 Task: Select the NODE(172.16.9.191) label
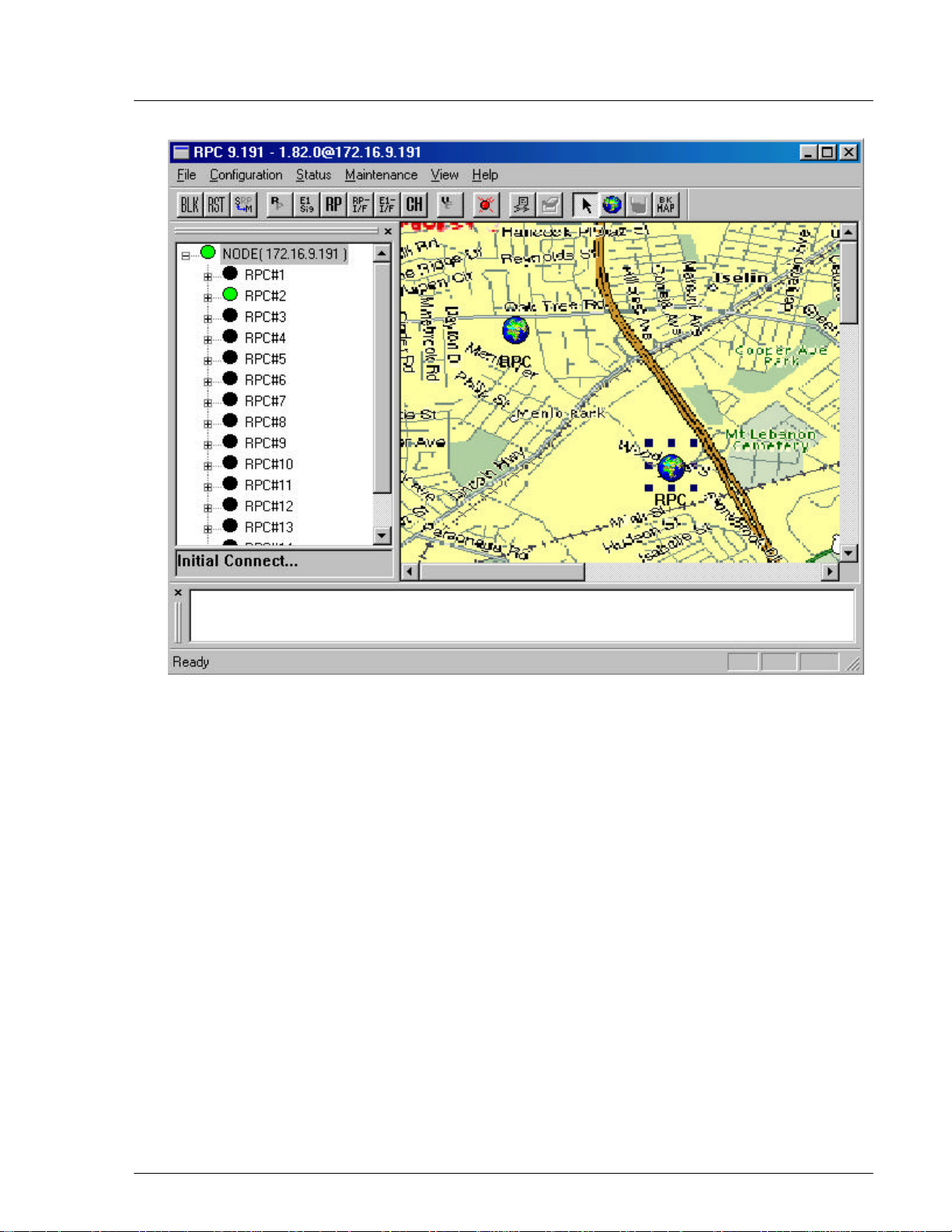click(284, 254)
